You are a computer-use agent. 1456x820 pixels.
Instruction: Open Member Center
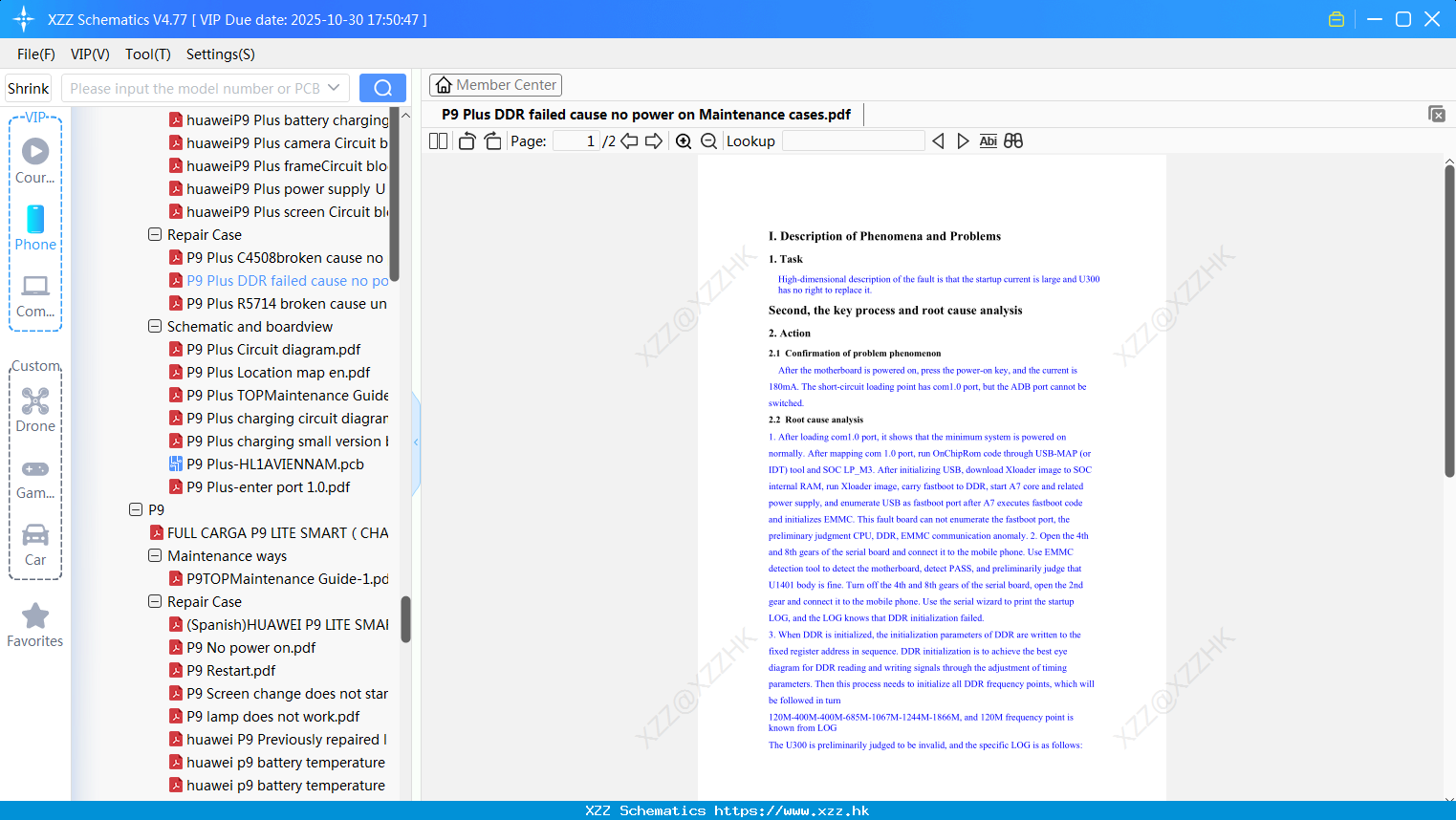coord(495,85)
